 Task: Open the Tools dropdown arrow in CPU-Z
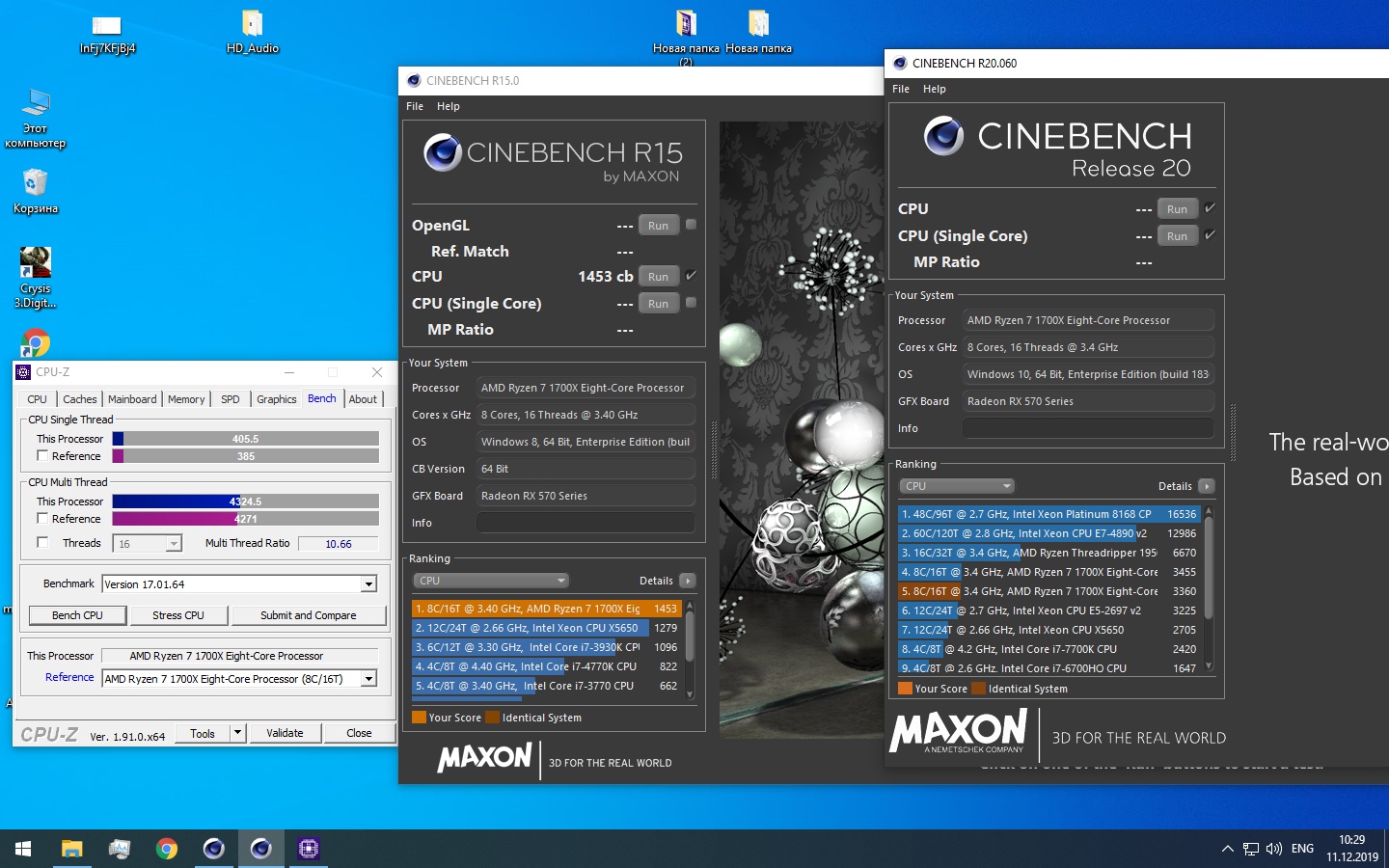tap(237, 733)
